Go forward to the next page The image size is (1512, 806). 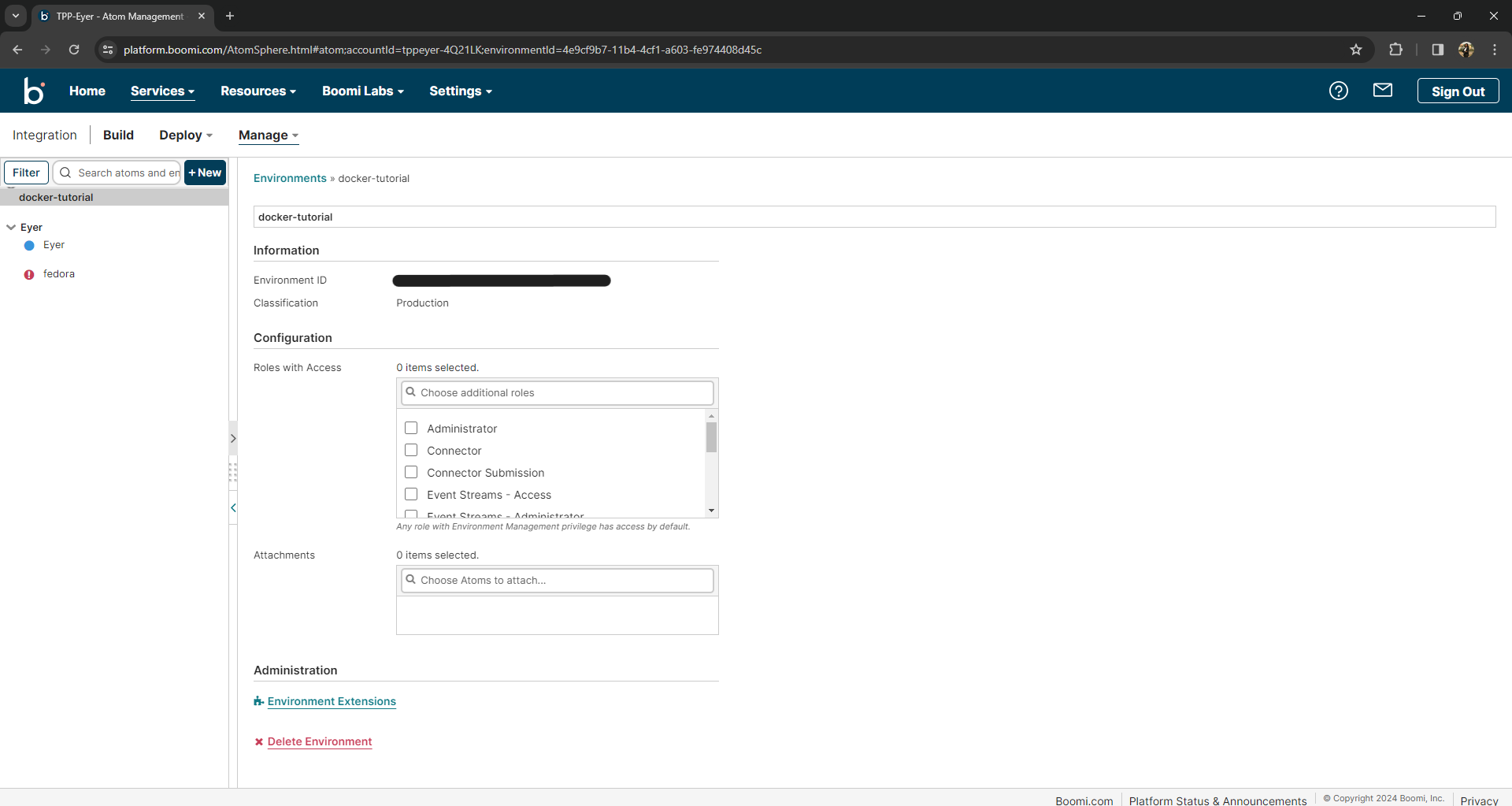(x=46, y=50)
